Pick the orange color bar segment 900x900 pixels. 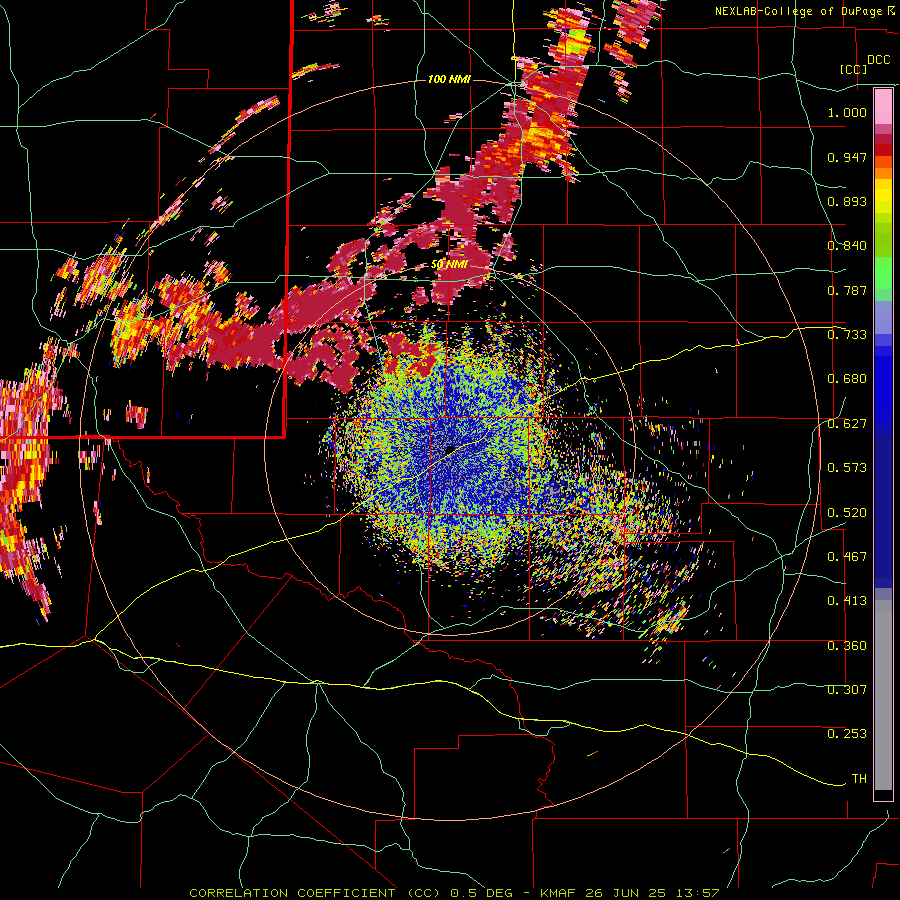click(883, 173)
